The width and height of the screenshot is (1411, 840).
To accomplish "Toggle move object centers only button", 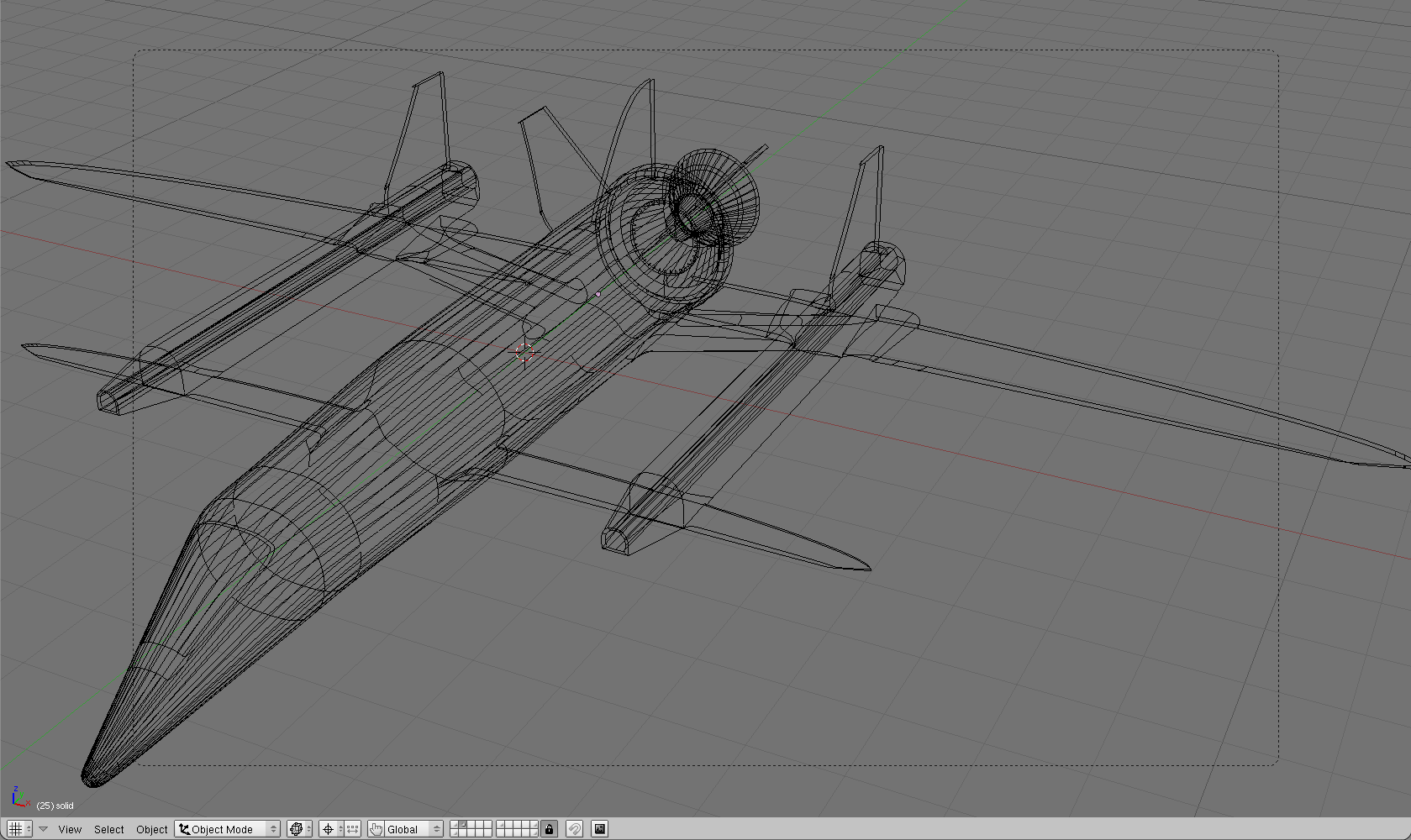I will (352, 829).
